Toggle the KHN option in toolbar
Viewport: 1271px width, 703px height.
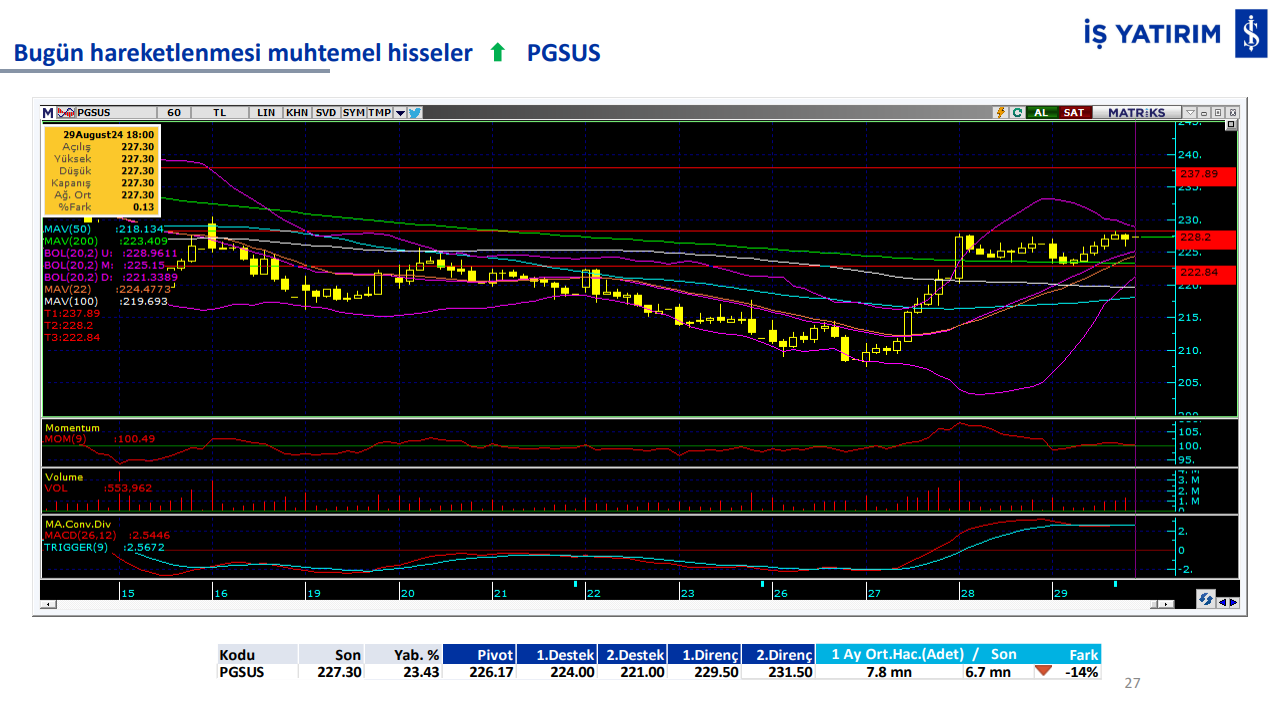click(x=297, y=113)
